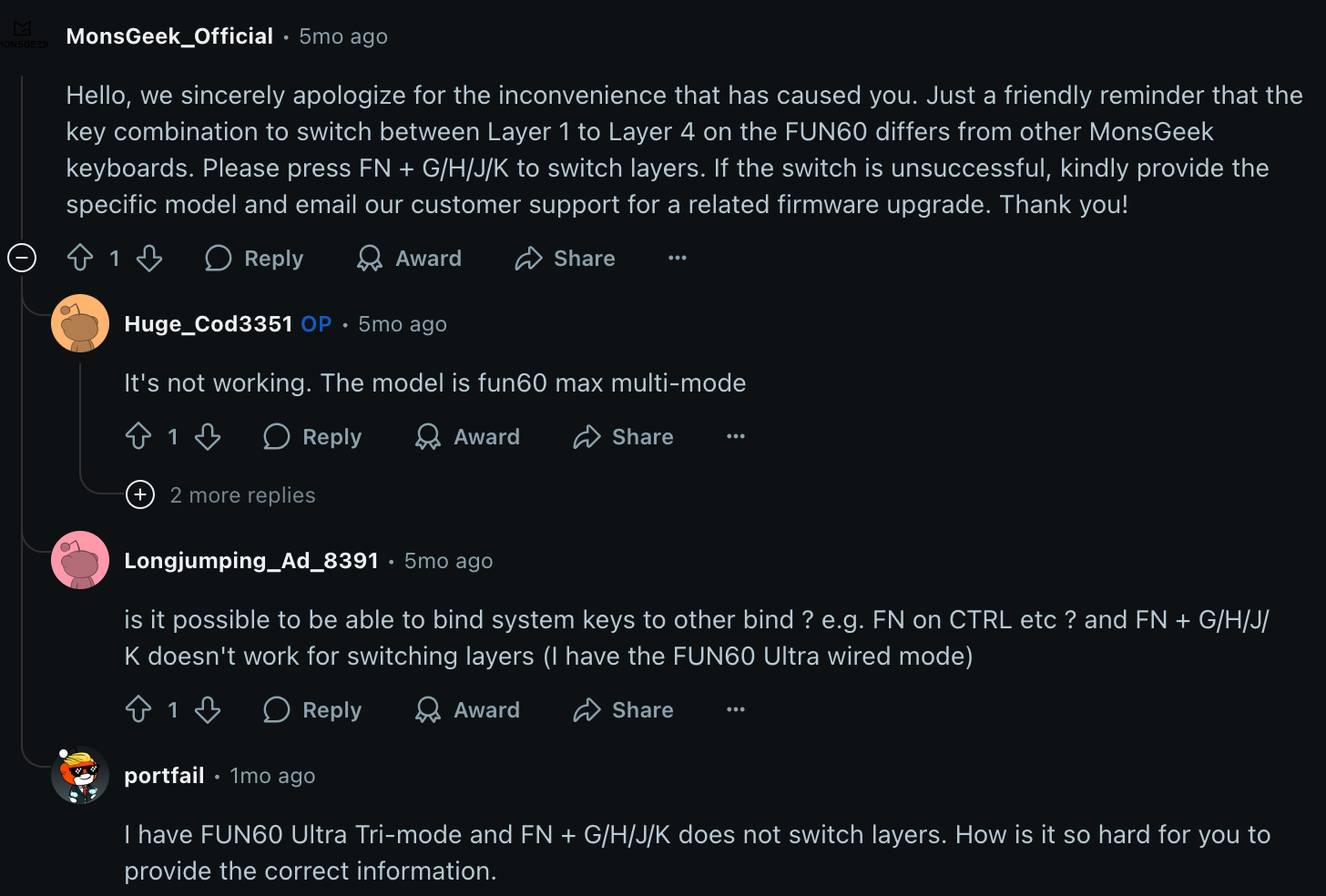The image size is (1326, 896).
Task: Reply to MonsGeek_Official's comment
Action: coord(254,258)
